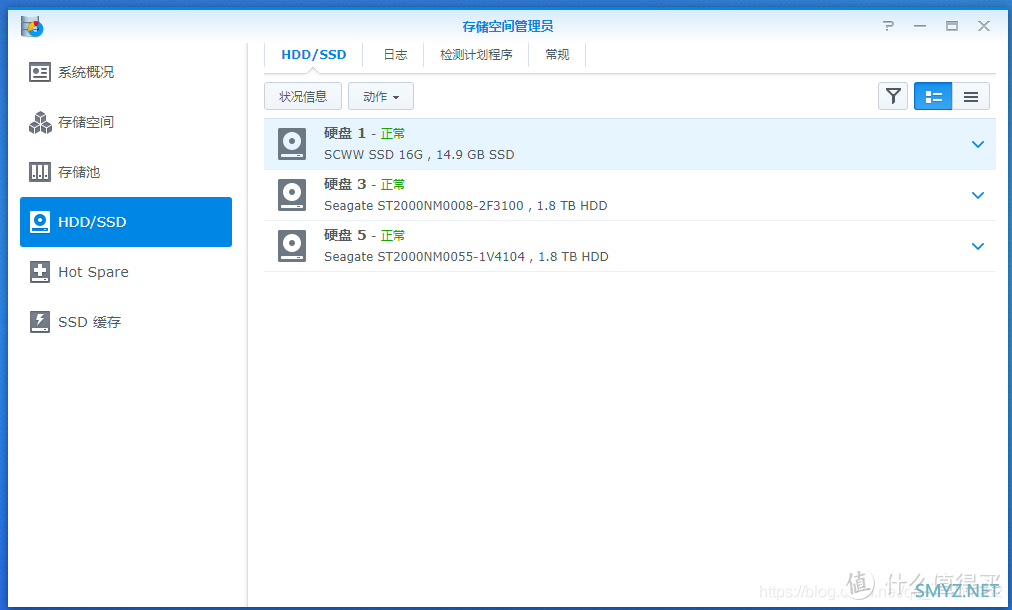The image size is (1012, 610).
Task: Expand details for 硬盘 5
Action: (978, 246)
